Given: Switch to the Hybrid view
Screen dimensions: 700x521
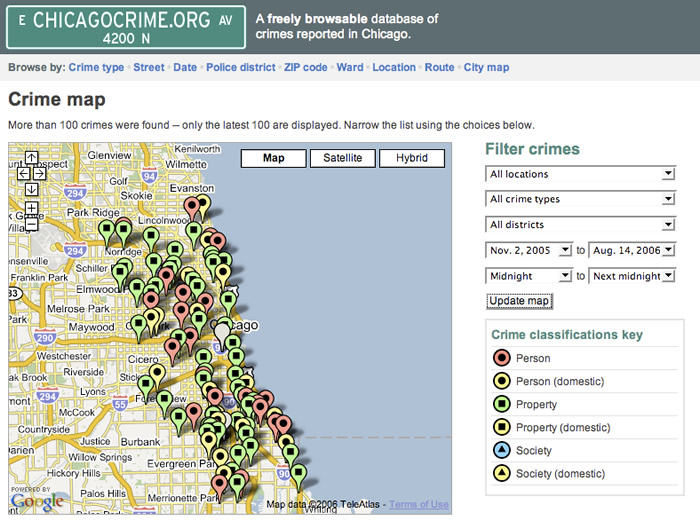Looking at the screenshot, I should click(412, 158).
